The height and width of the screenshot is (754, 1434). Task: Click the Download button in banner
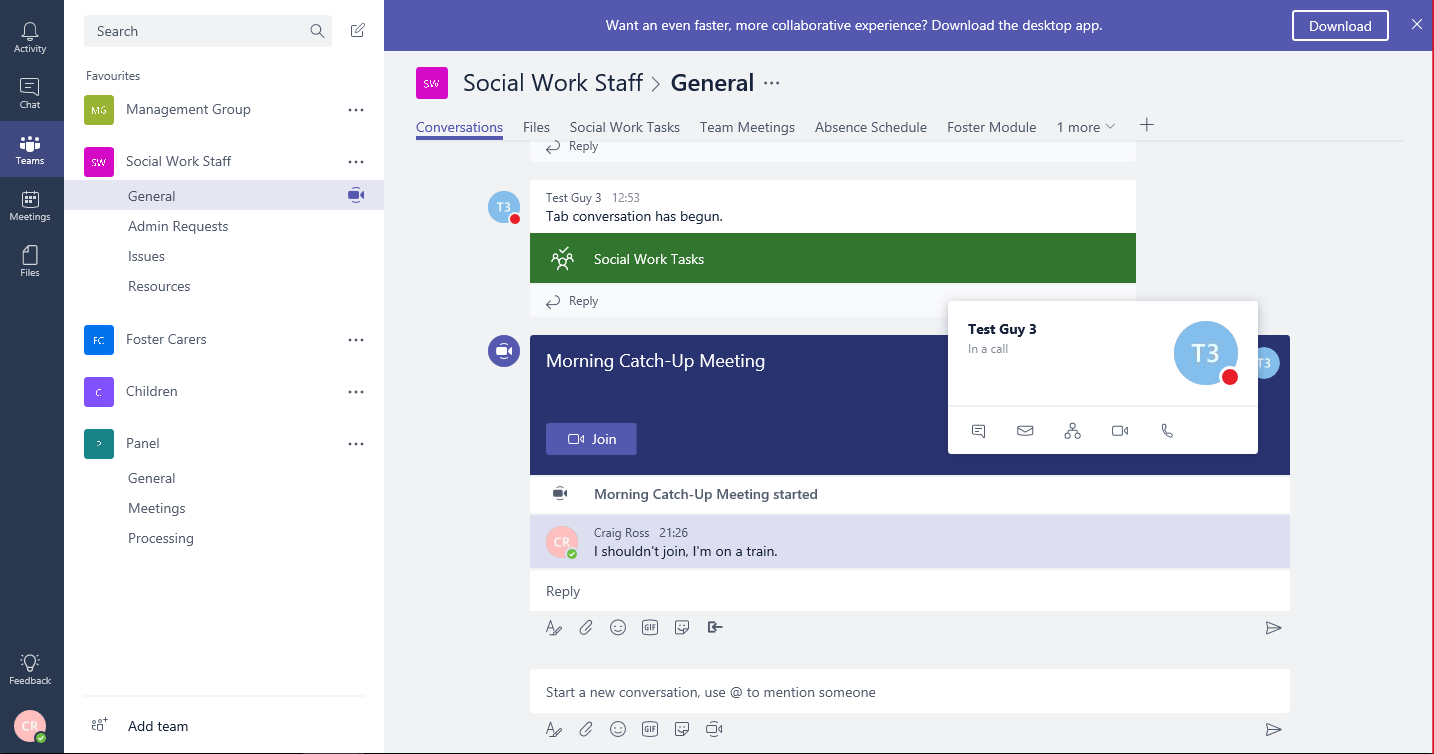pyautogui.click(x=1340, y=26)
